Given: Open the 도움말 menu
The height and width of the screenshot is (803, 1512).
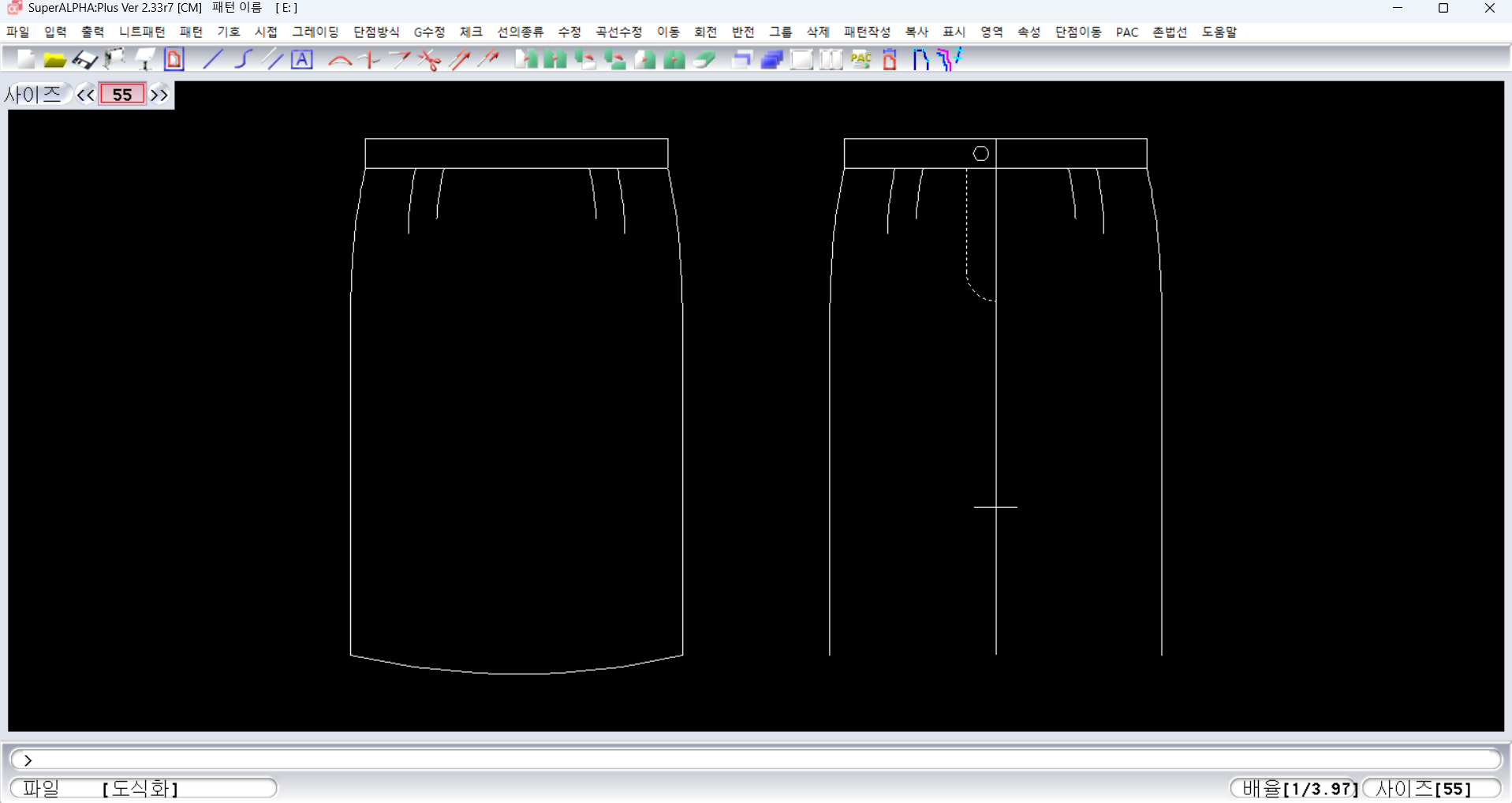Looking at the screenshot, I should pos(1219,32).
